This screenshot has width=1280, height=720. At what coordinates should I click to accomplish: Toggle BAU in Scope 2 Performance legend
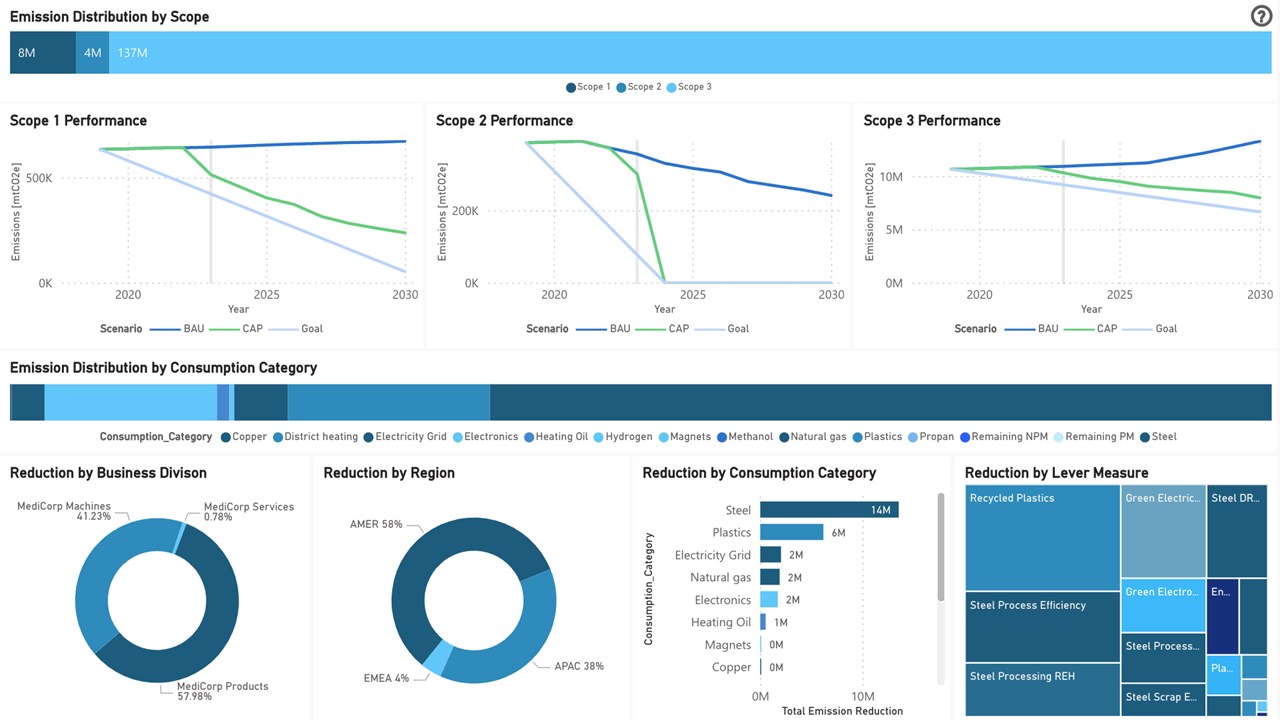click(605, 328)
